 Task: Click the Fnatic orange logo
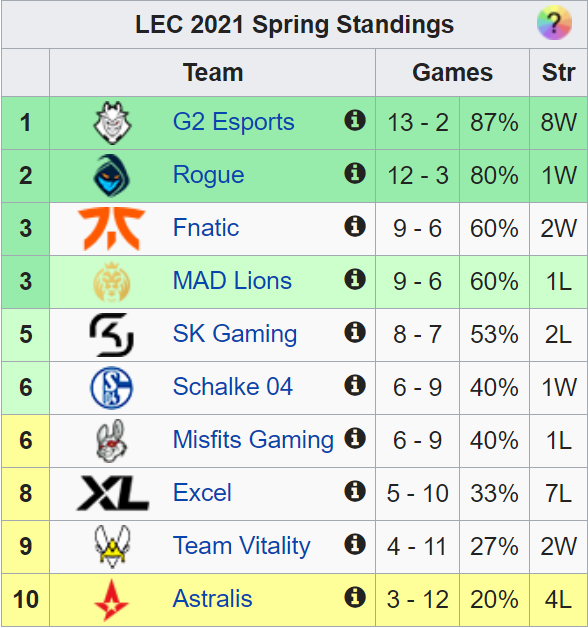(x=111, y=229)
